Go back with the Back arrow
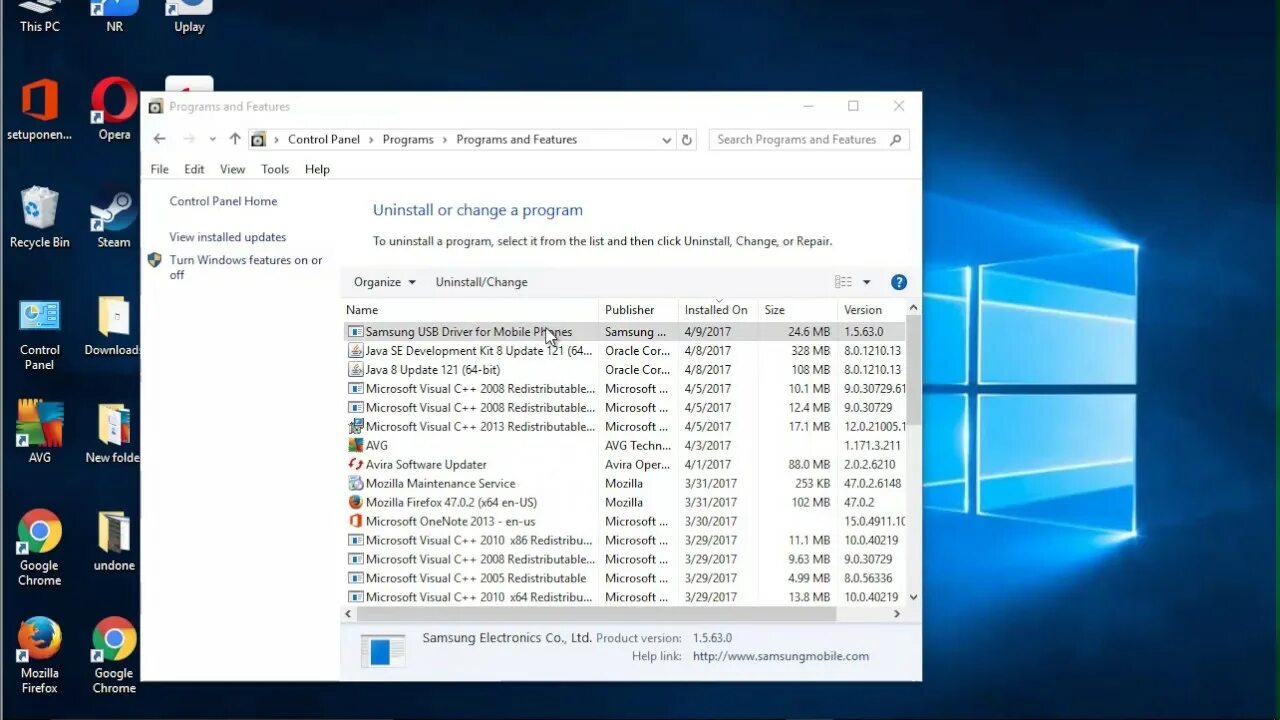 tap(160, 139)
